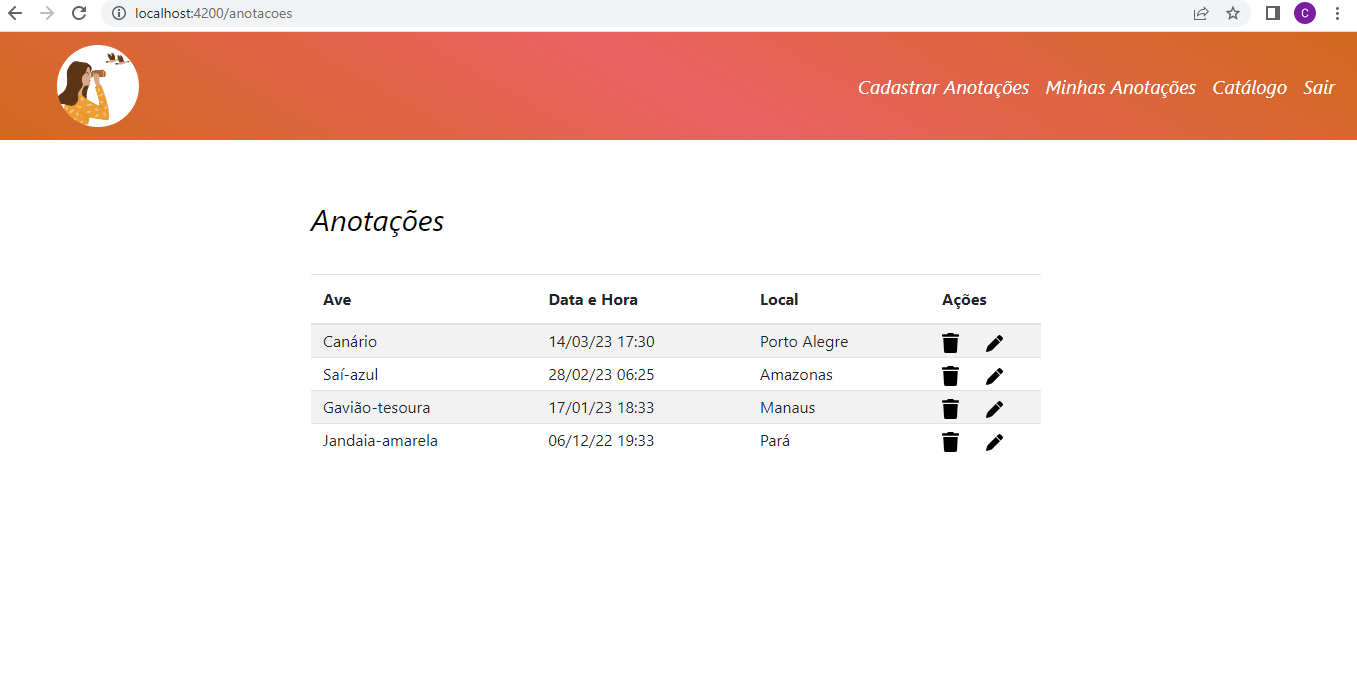Edit Gavião-tesoura annotation via pencil icon
This screenshot has width=1357, height=683.
(x=994, y=408)
